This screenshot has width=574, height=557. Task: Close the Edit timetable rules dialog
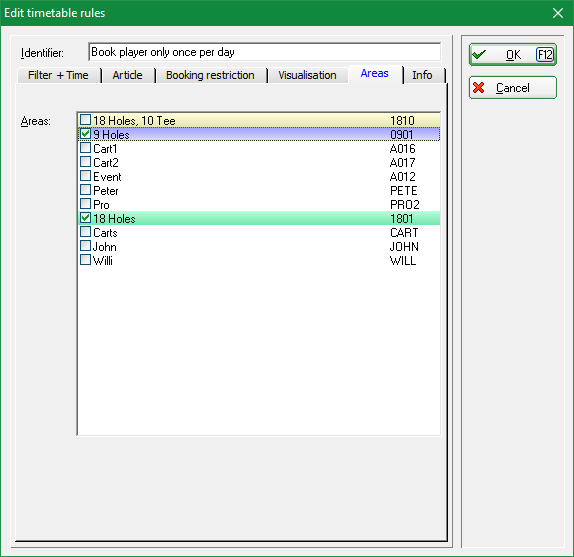(558, 13)
